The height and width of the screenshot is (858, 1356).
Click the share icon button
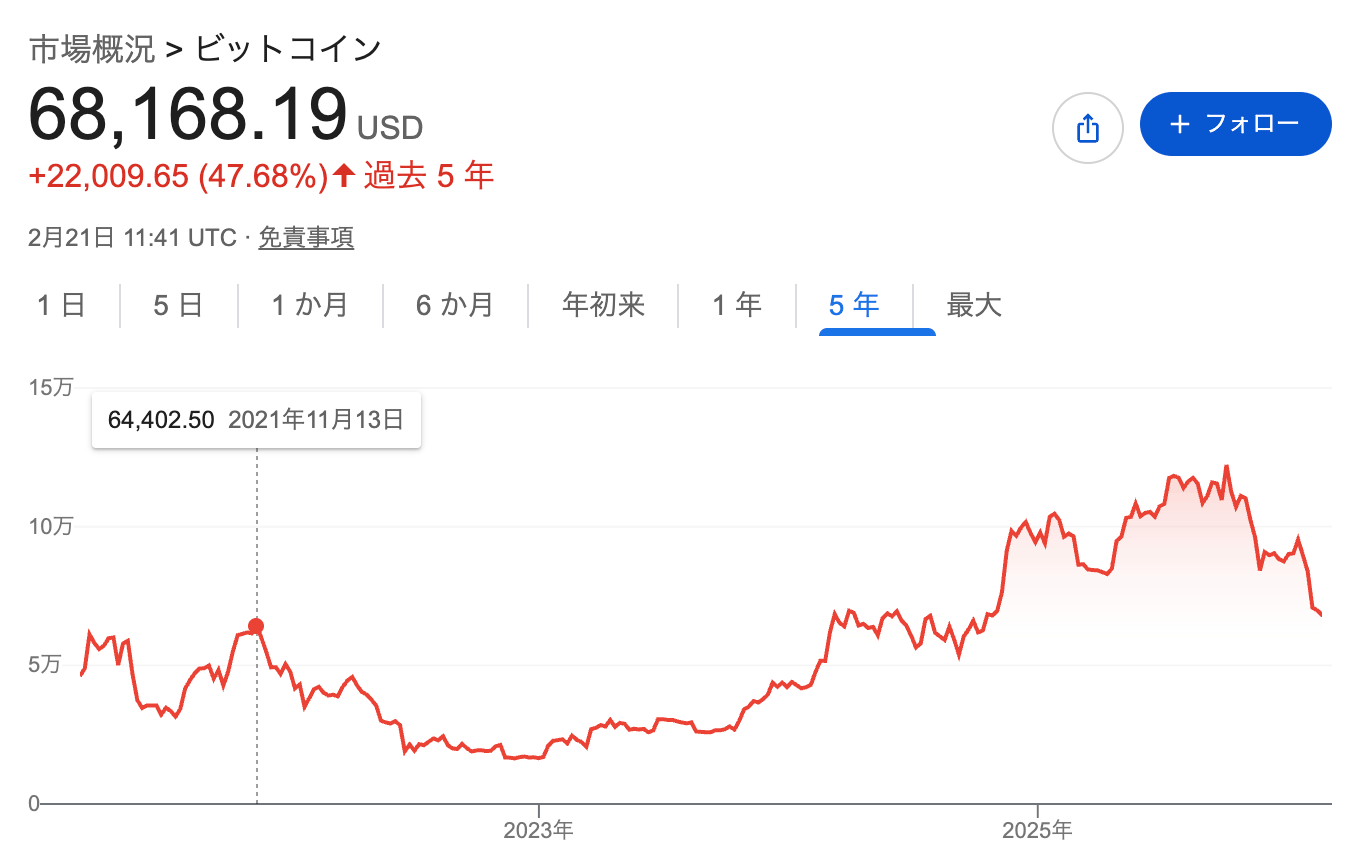pos(1087,127)
